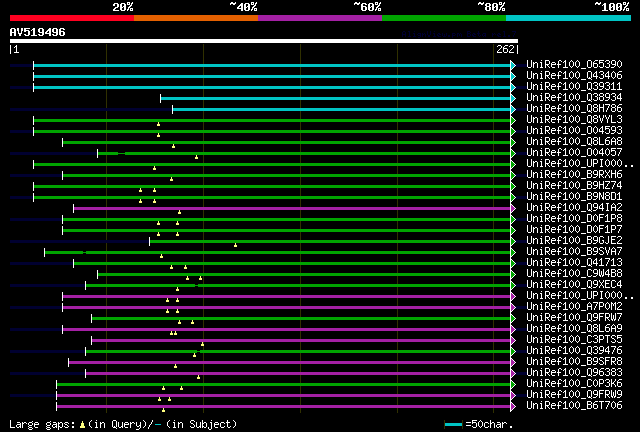Click the UniRef100_B9HZ74 label
The image size is (640, 432).
[574, 186]
